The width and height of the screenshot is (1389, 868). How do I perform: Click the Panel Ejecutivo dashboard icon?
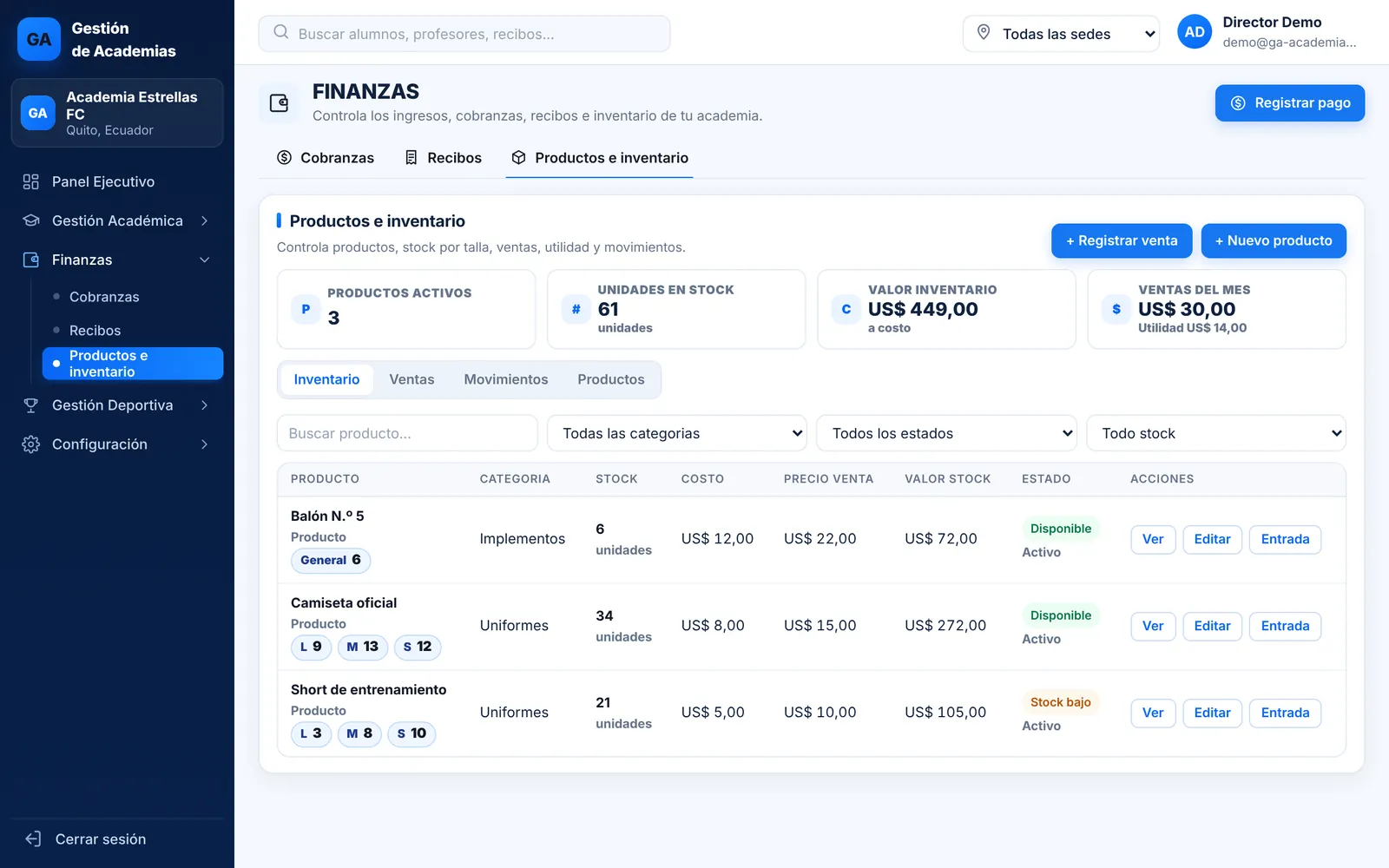(31, 181)
